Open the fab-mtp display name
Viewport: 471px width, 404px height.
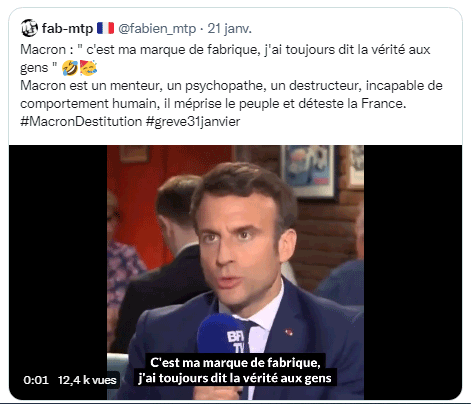[x=67, y=28]
